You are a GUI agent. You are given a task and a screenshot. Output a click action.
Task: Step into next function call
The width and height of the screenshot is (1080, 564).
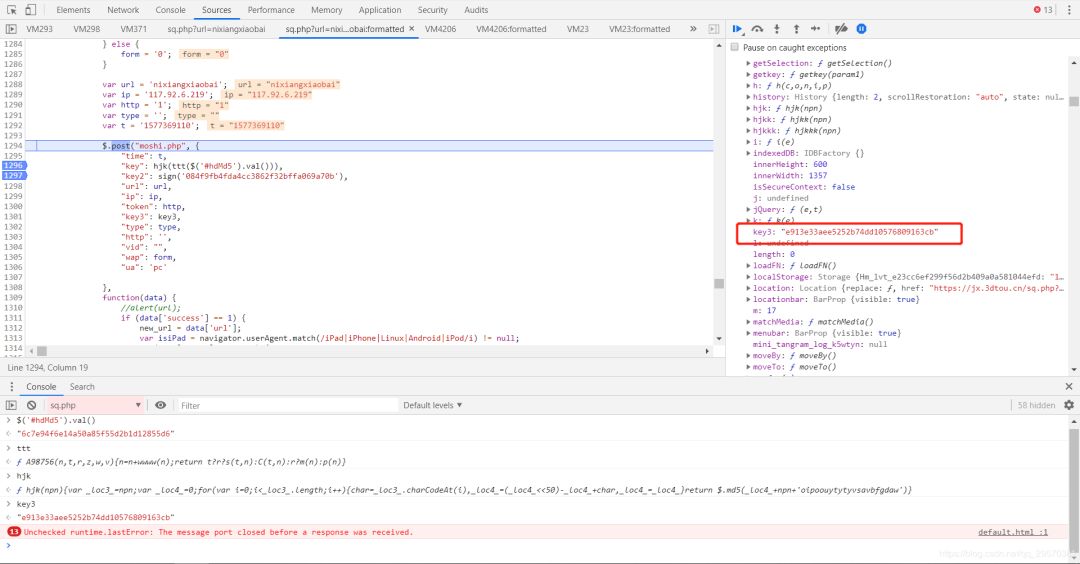778,29
